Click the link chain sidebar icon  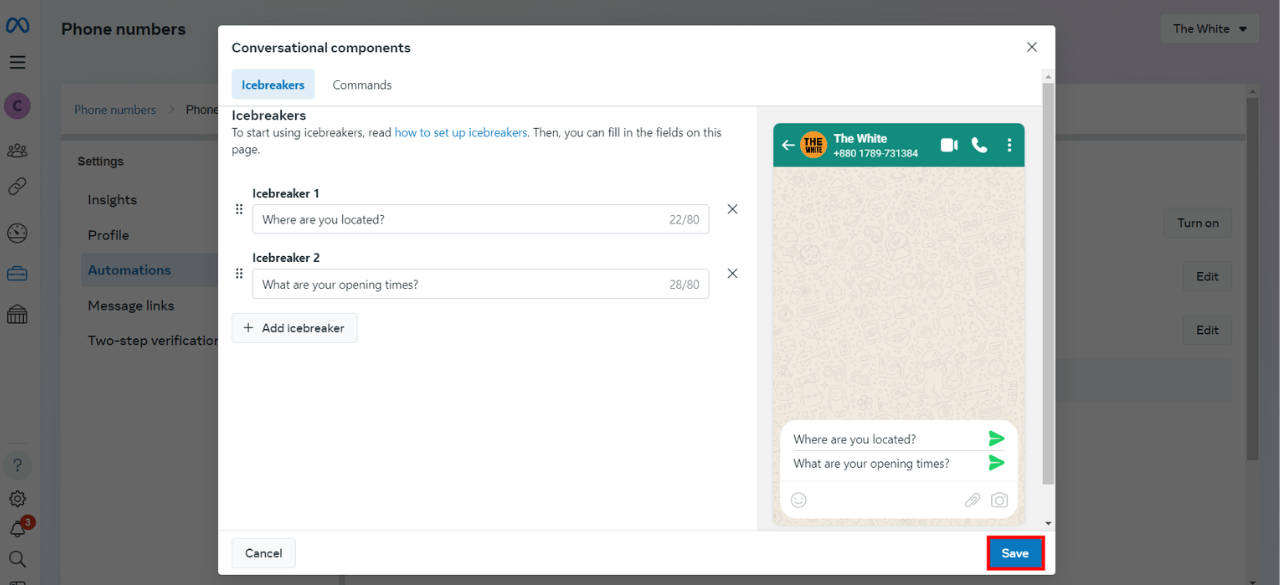pos(17,187)
